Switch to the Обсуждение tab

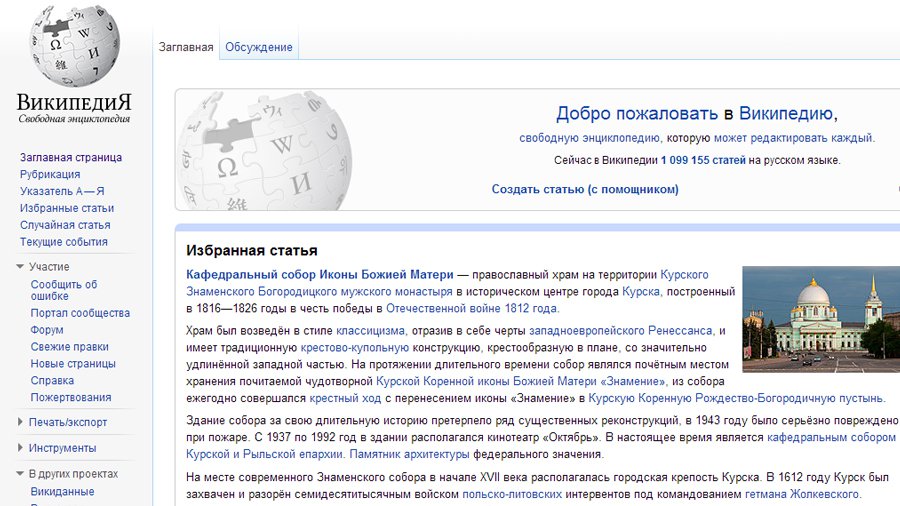259,47
